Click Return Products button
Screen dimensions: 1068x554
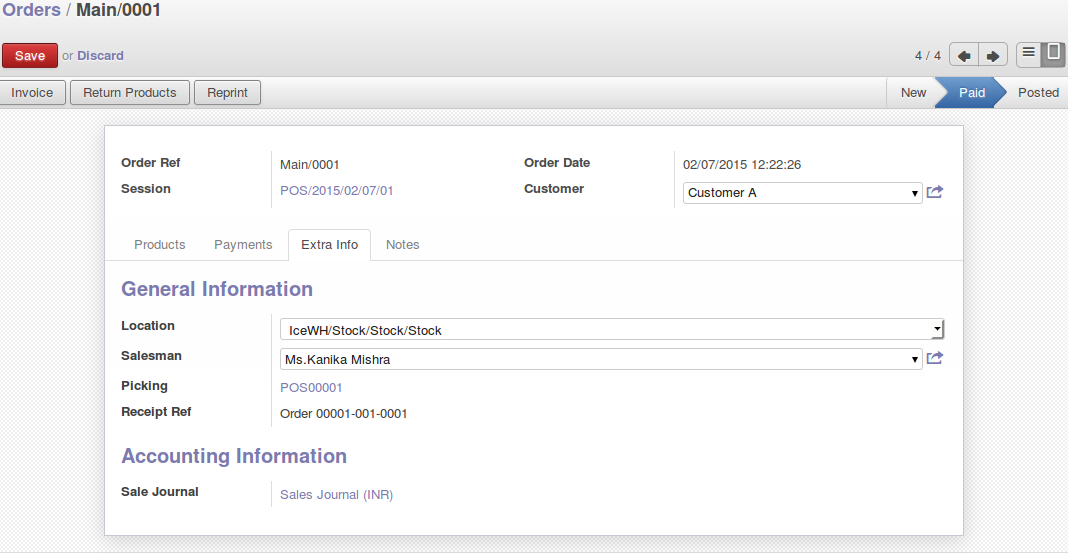coord(129,93)
